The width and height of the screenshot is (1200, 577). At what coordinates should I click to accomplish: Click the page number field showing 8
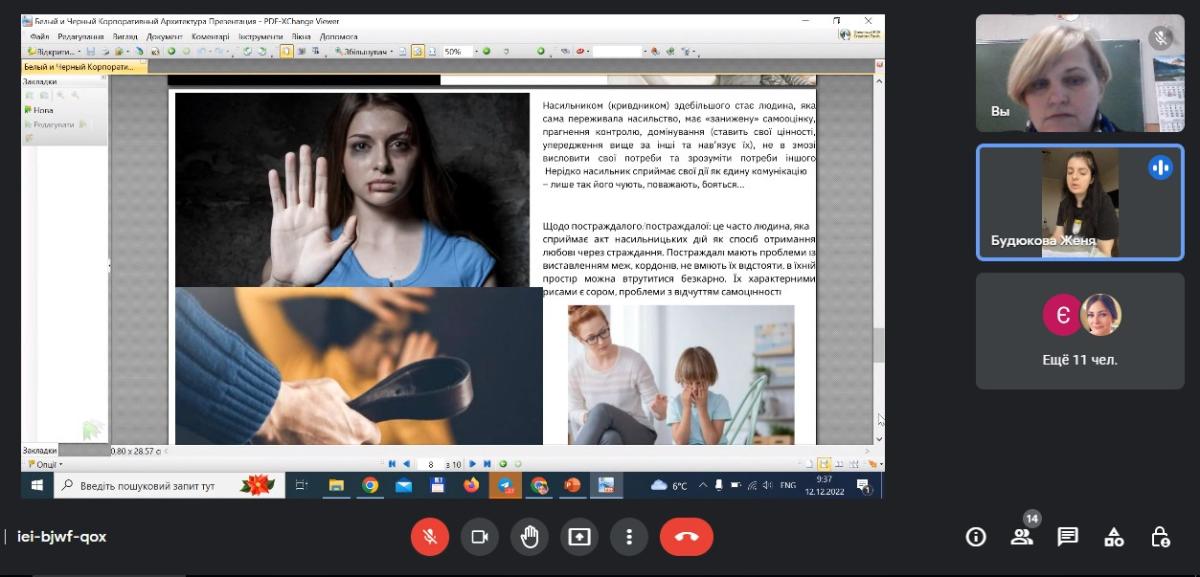[x=430, y=464]
